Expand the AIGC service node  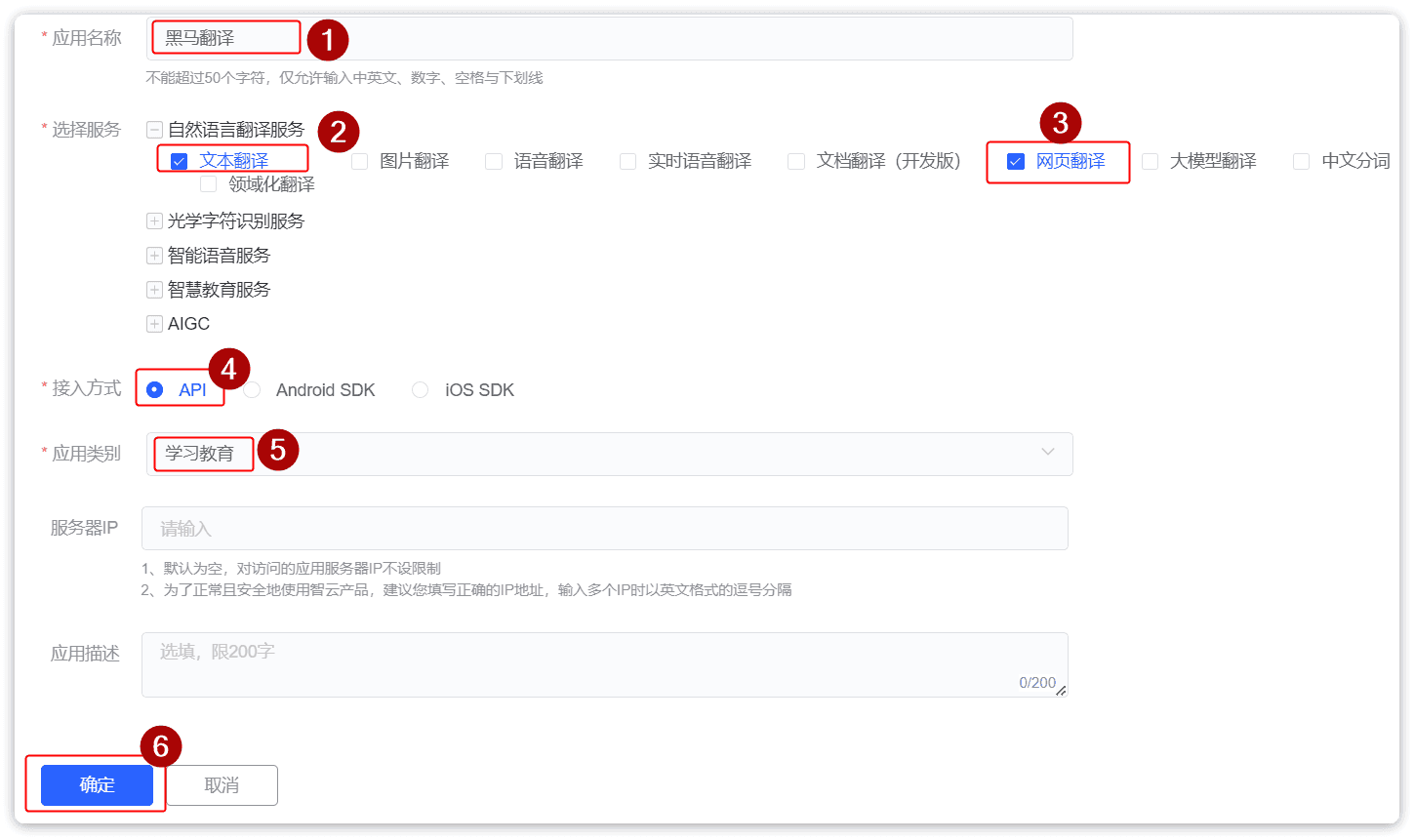154,324
